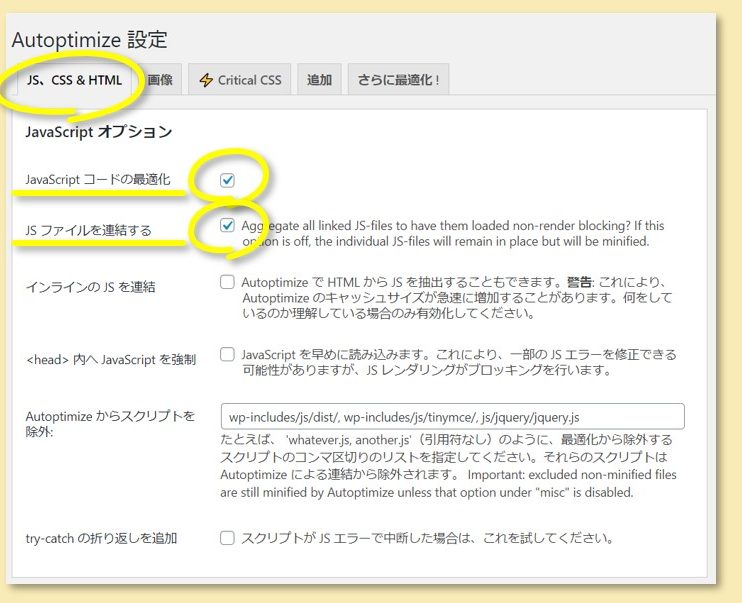This screenshot has height=603, width=742.
Task: Toggle the JS ファイルを連結する checkbox
Action: coord(227,225)
